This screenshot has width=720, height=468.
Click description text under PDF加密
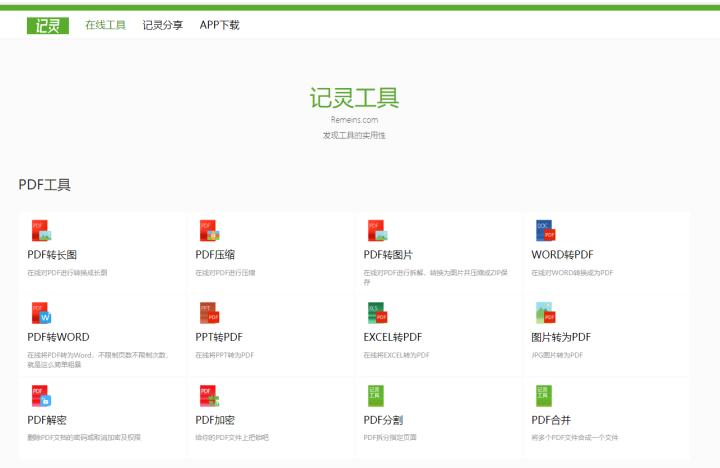coord(232,437)
